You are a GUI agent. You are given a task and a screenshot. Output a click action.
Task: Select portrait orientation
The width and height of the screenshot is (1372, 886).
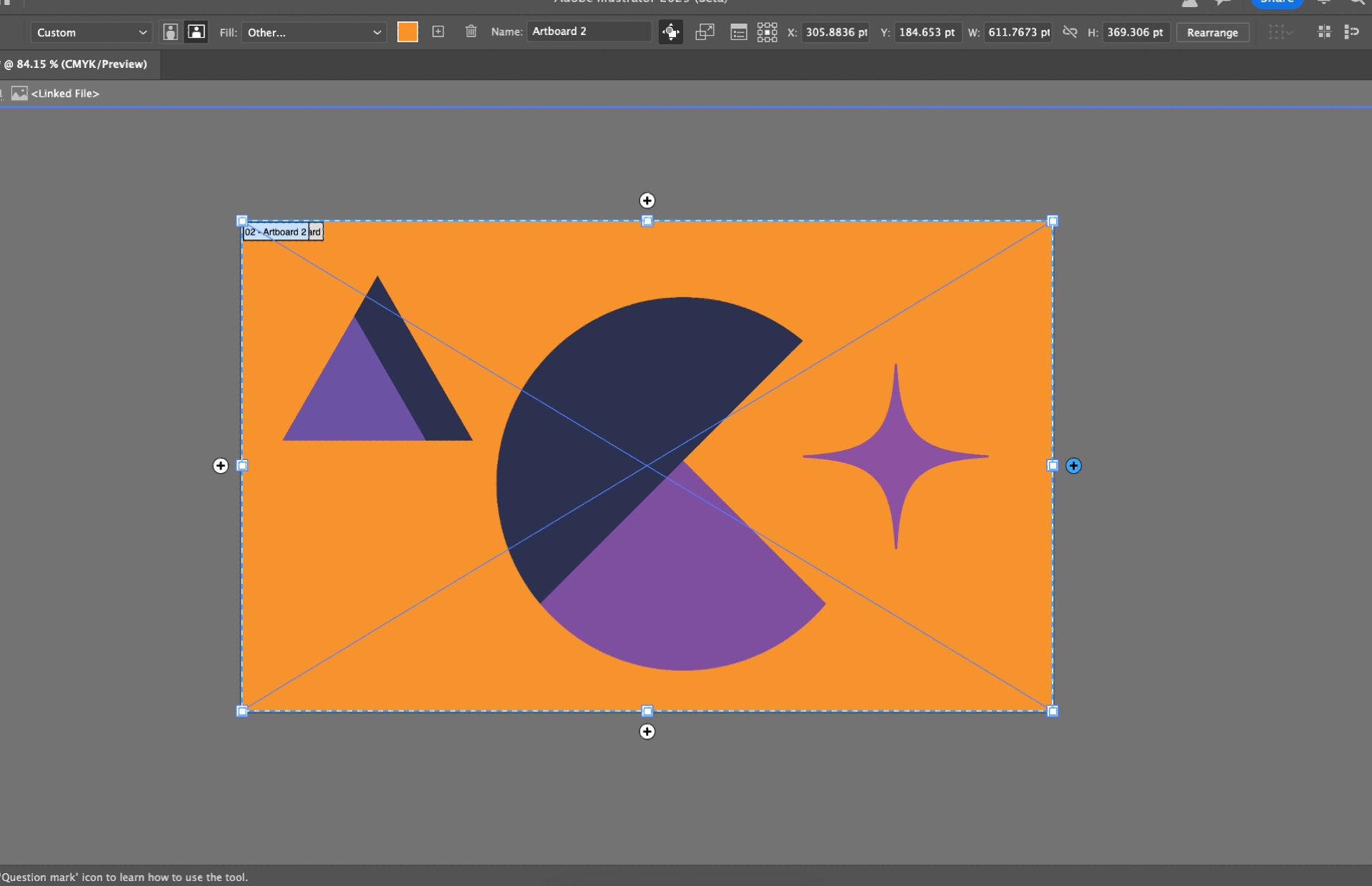pyautogui.click(x=170, y=32)
